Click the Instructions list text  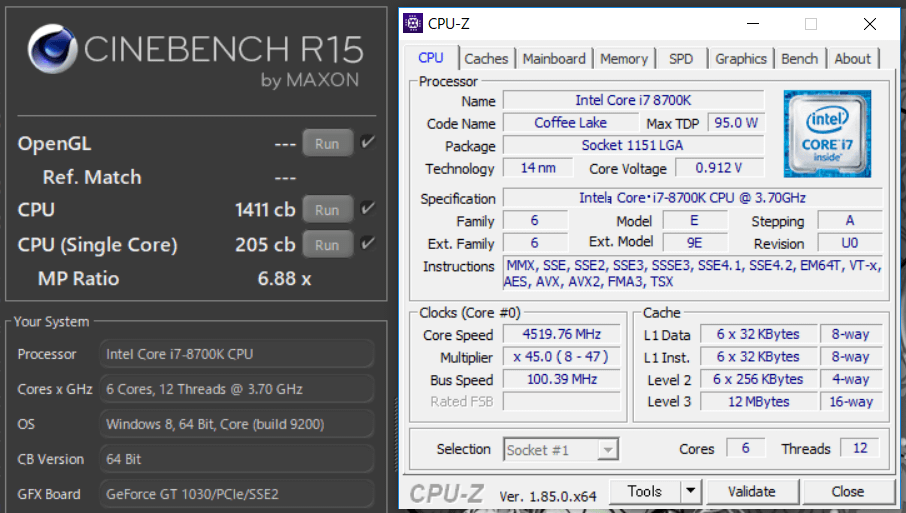[693, 273]
